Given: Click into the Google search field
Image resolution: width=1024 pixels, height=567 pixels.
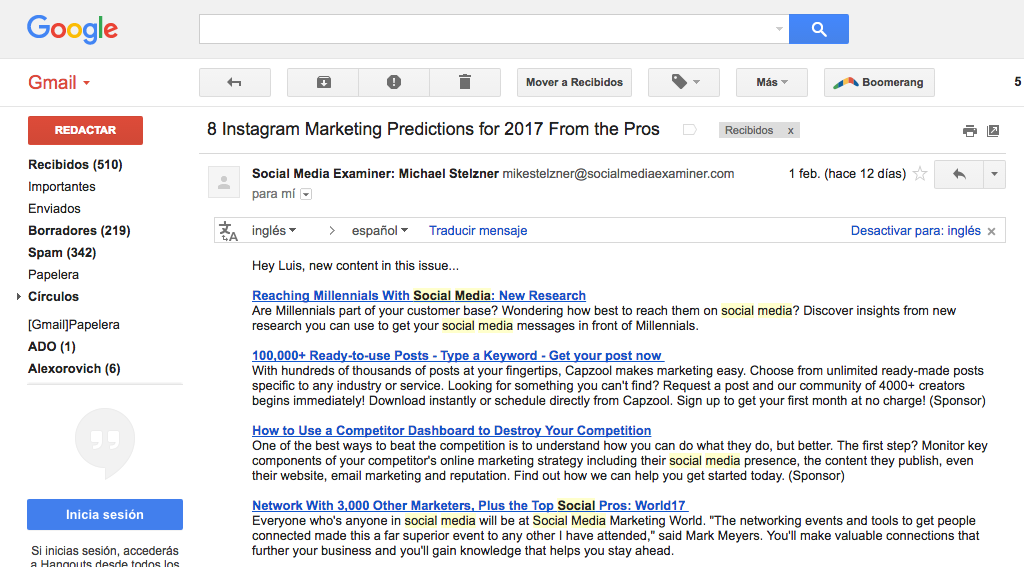Looking at the screenshot, I should click(488, 29).
